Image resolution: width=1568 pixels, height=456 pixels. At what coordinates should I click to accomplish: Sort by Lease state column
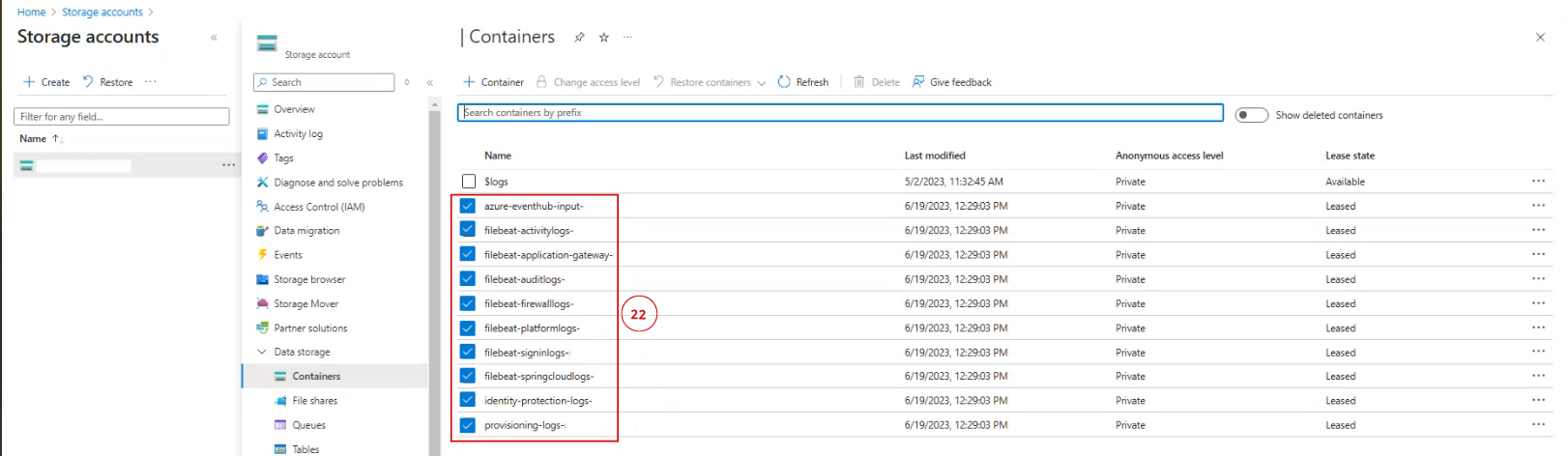[x=1350, y=156]
